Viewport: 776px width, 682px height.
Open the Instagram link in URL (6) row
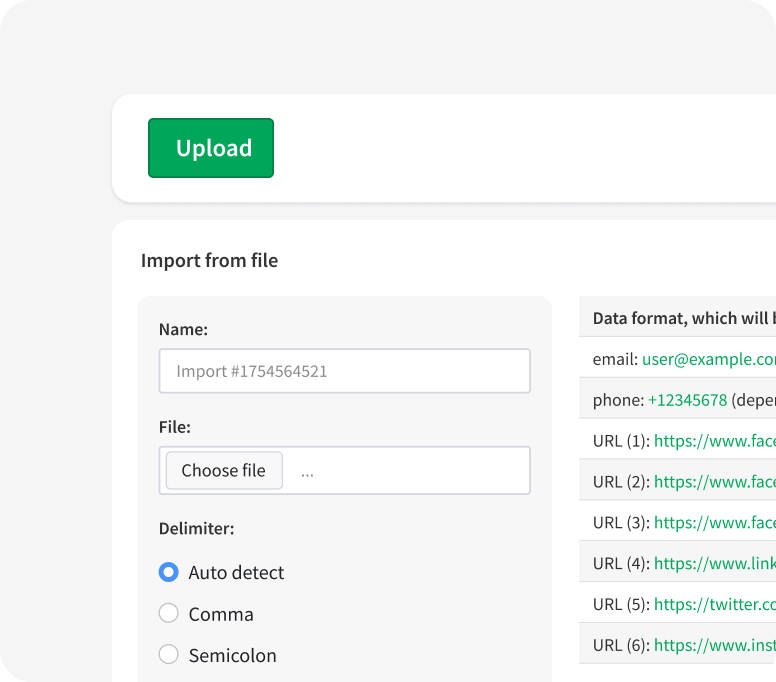pyautogui.click(x=714, y=646)
